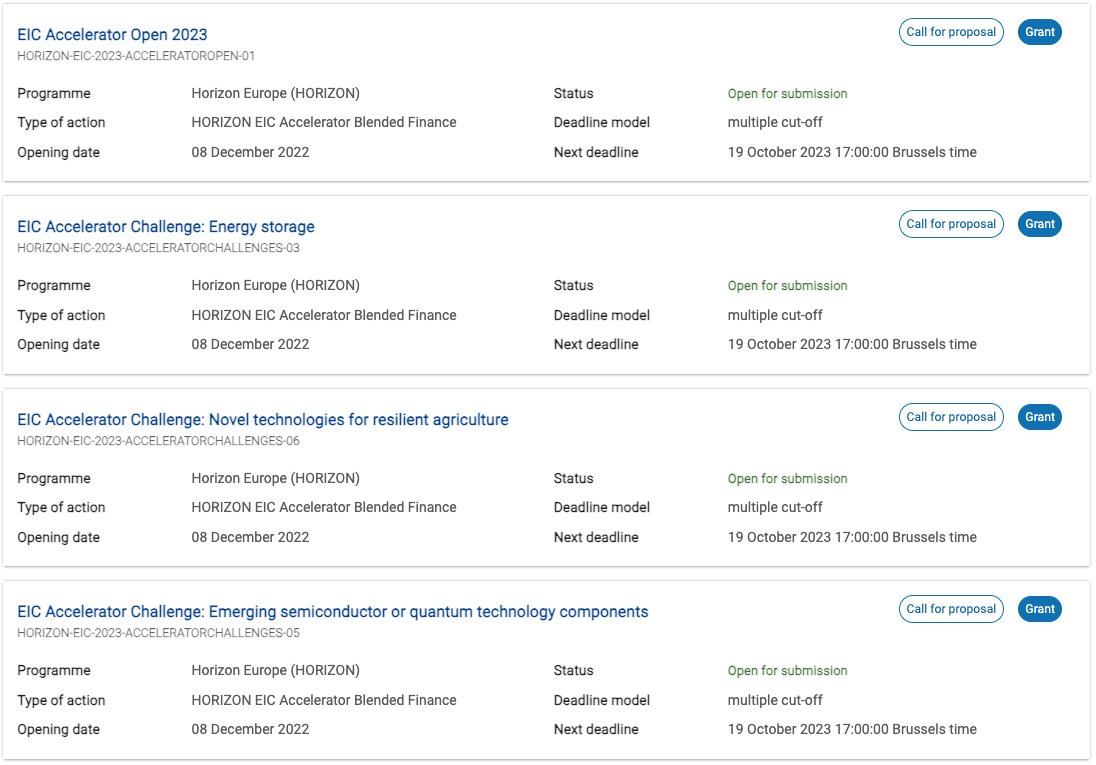
Task: Click next deadline date in resilient agriculture card
Action: pyautogui.click(x=852, y=537)
